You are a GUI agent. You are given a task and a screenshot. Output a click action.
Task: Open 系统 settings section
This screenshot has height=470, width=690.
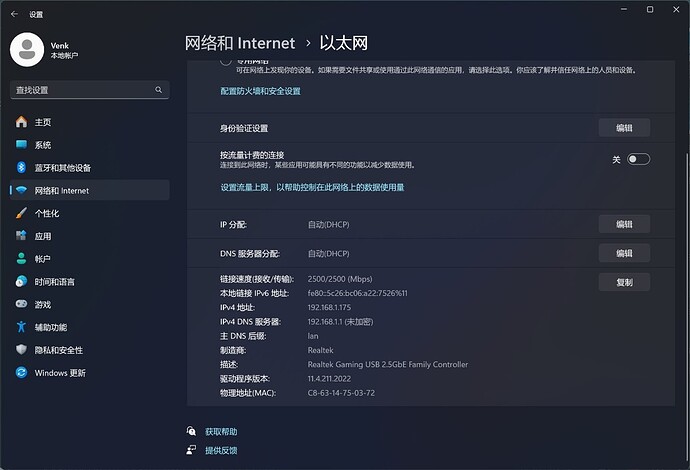pyautogui.click(x=90, y=145)
